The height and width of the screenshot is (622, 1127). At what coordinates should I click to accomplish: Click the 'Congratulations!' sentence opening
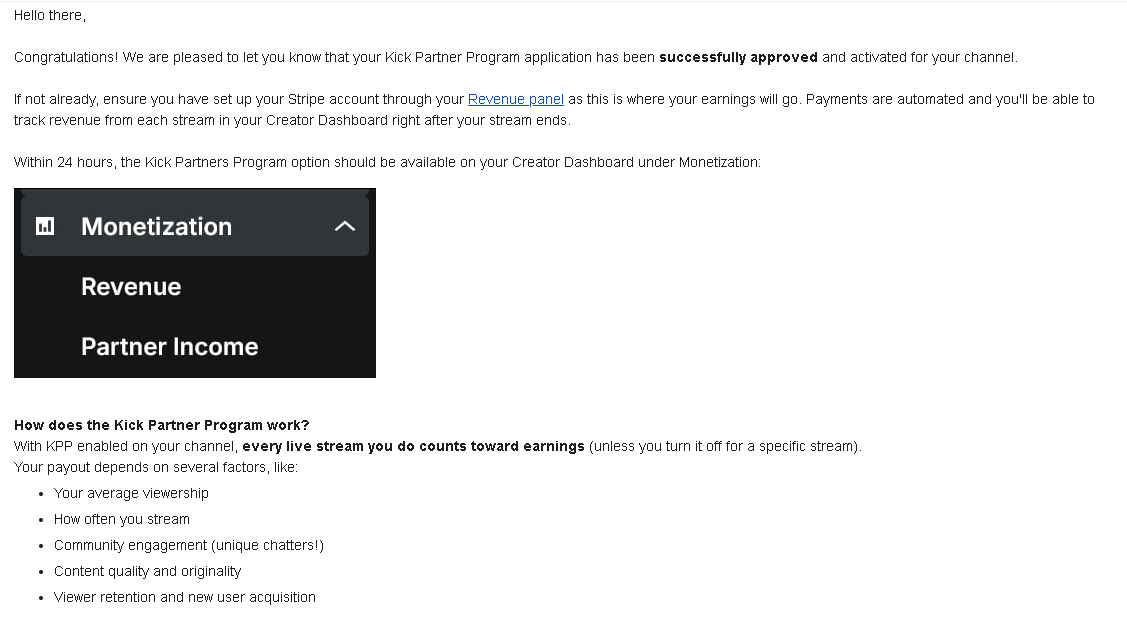66,58
